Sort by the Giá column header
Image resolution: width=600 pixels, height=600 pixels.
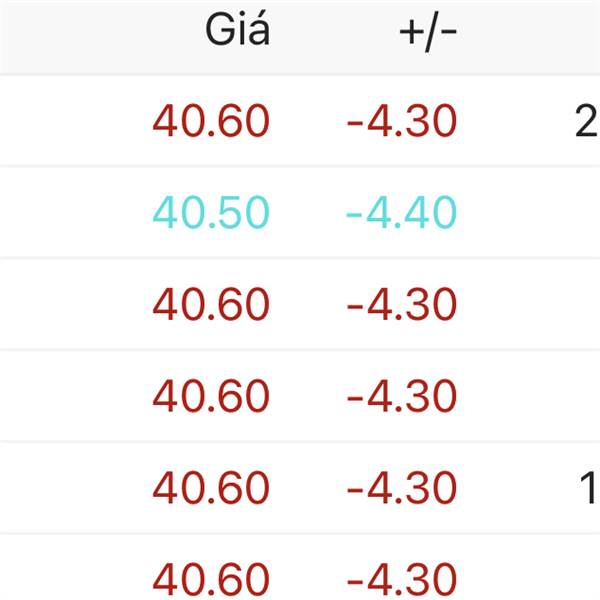[x=237, y=29]
